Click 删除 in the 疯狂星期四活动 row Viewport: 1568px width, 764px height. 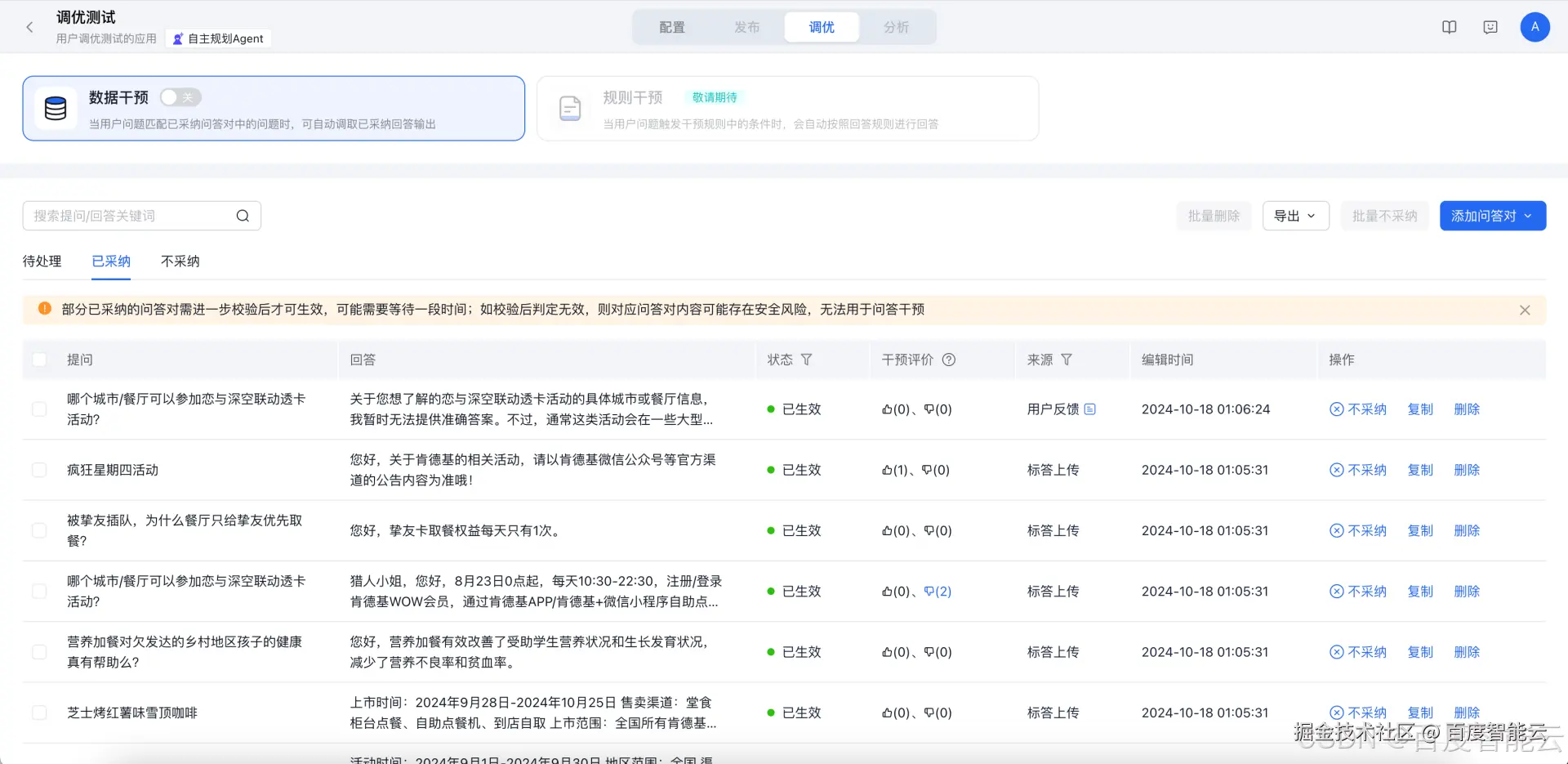pyautogui.click(x=1467, y=470)
